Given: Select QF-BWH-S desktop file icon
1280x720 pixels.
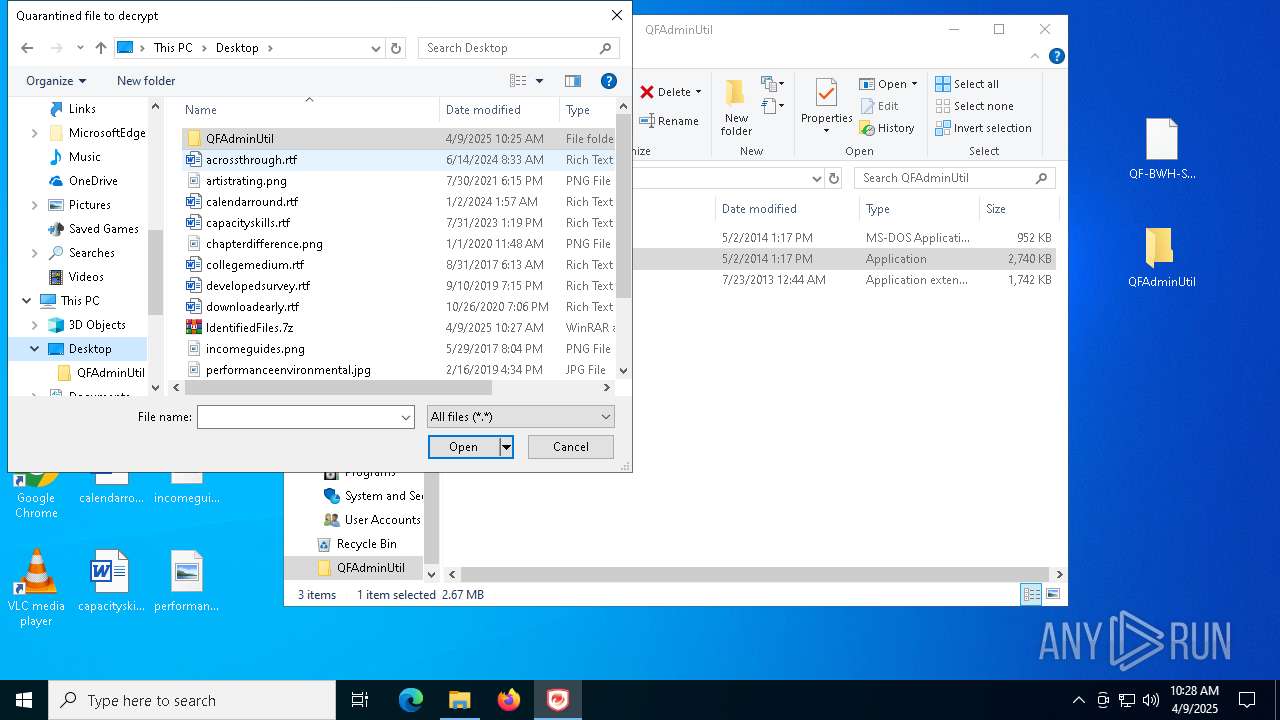Looking at the screenshot, I should point(1162,150).
